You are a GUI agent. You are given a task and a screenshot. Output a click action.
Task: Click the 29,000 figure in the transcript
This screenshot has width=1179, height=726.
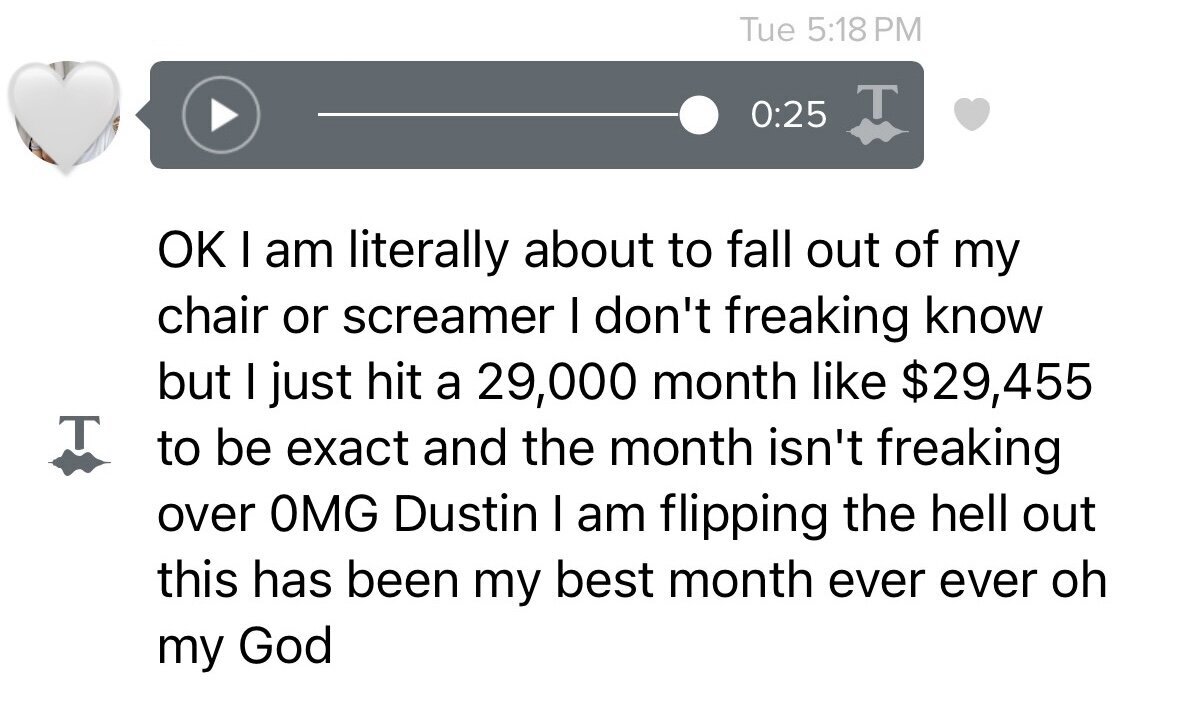[556, 383]
